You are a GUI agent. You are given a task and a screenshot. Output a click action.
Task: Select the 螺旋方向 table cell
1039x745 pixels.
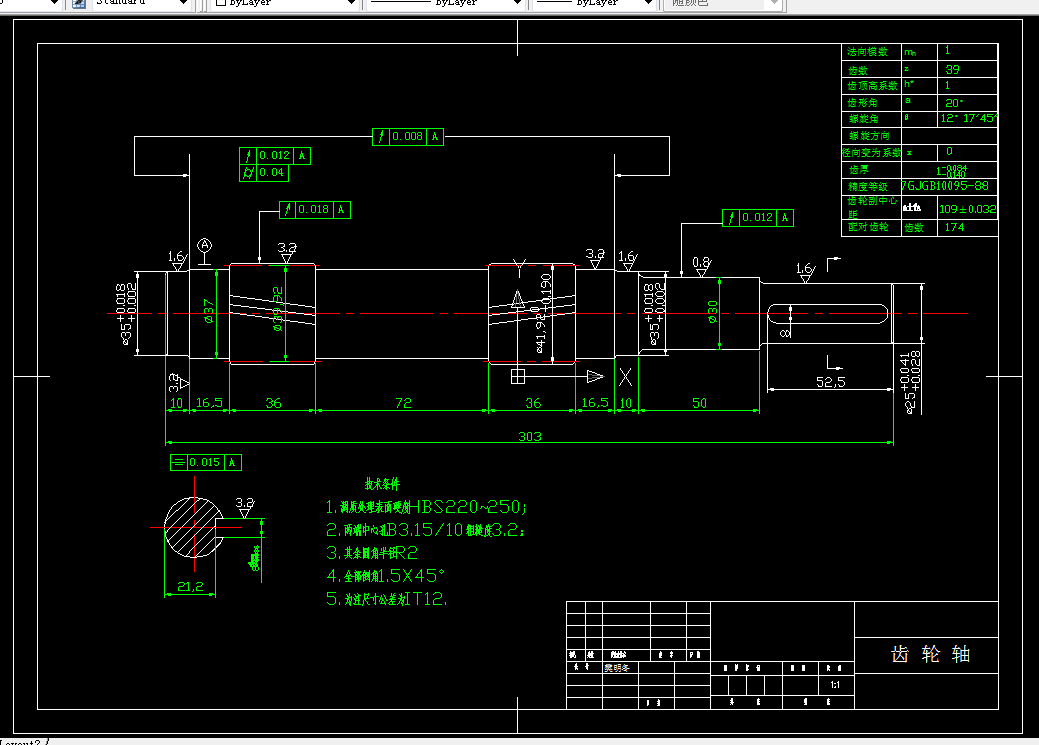[869, 136]
